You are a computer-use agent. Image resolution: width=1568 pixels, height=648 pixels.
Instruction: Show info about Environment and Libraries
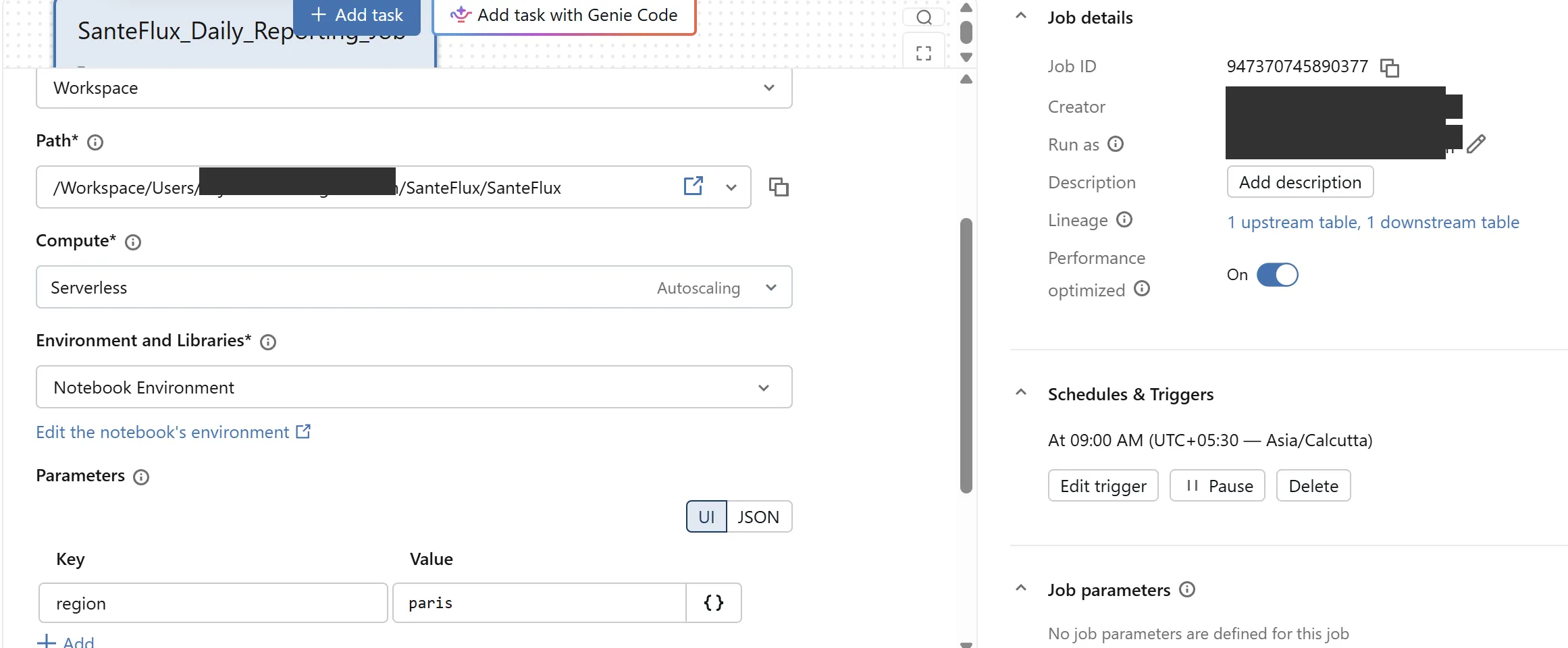(268, 342)
